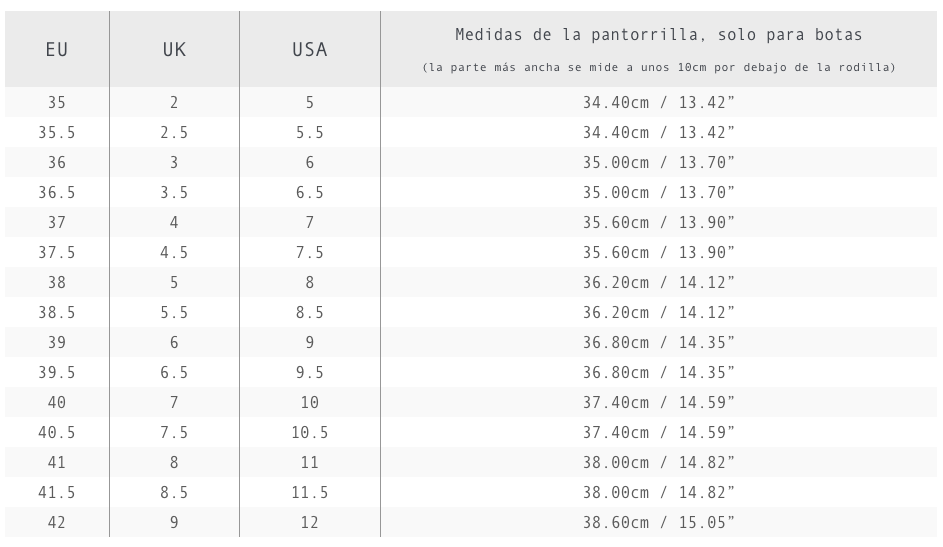Select EU size 39.5 cell
This screenshot has width=943, height=547.
pos(57,372)
